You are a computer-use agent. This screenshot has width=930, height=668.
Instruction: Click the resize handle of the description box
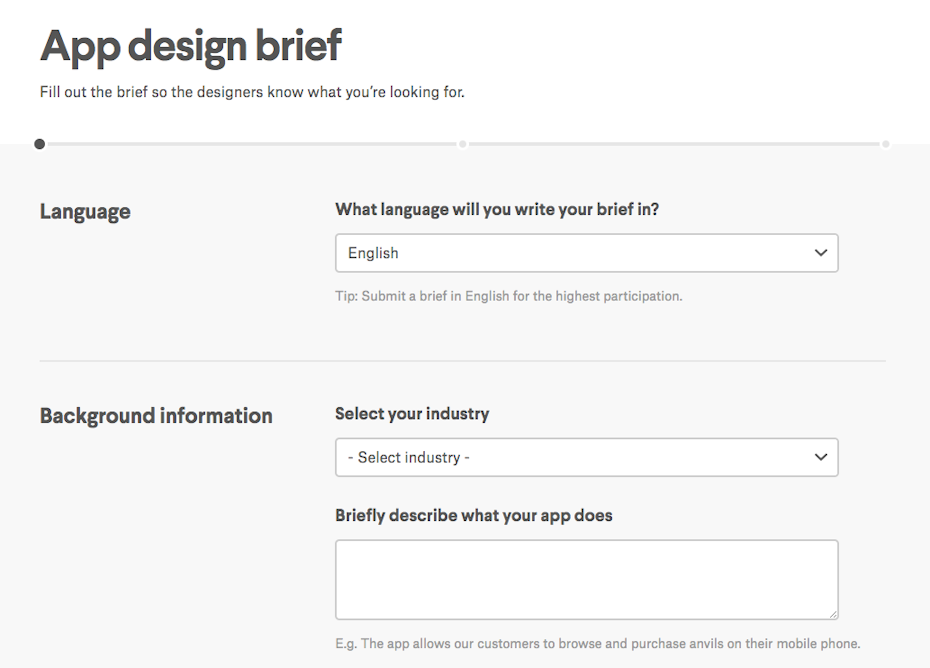click(x=832, y=613)
